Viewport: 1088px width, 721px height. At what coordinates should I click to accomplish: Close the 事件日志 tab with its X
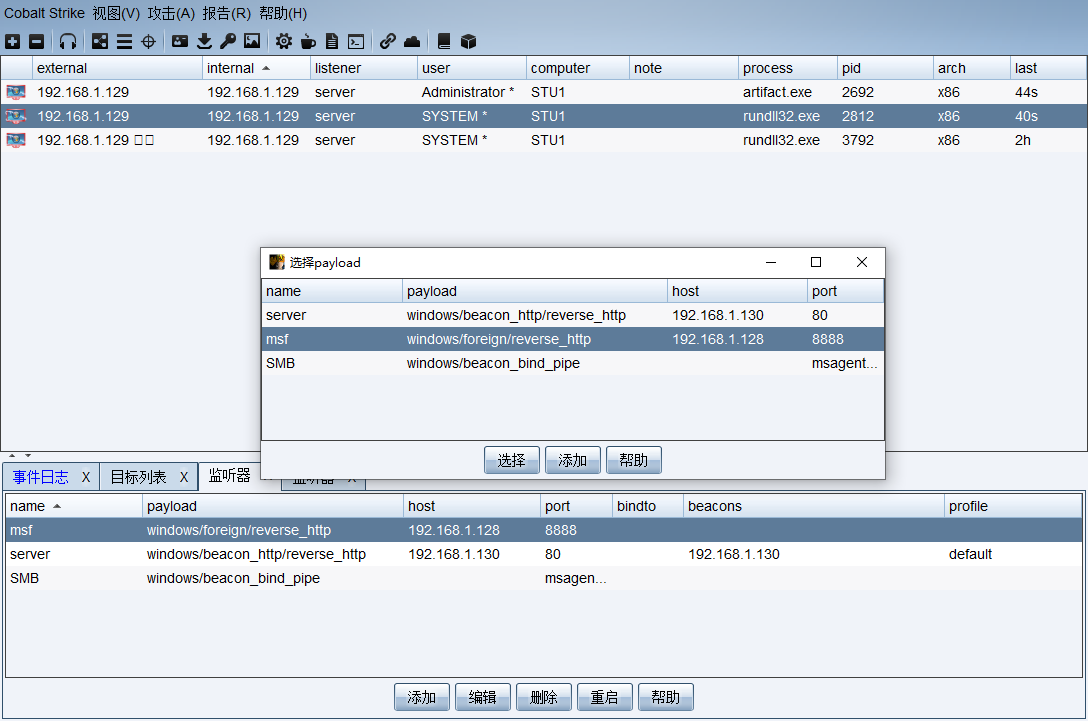86,477
